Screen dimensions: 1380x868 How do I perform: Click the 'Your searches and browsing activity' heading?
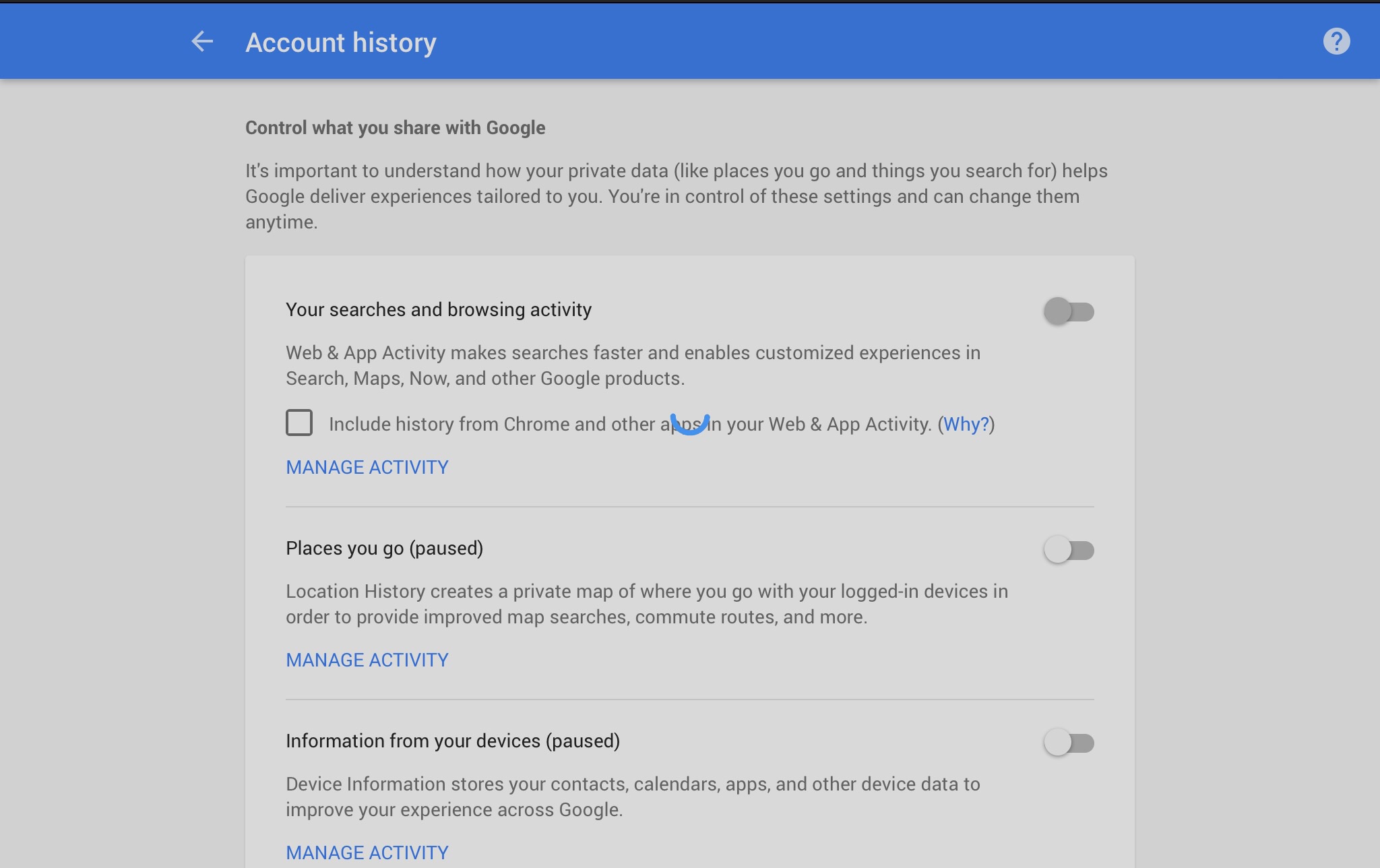438,309
